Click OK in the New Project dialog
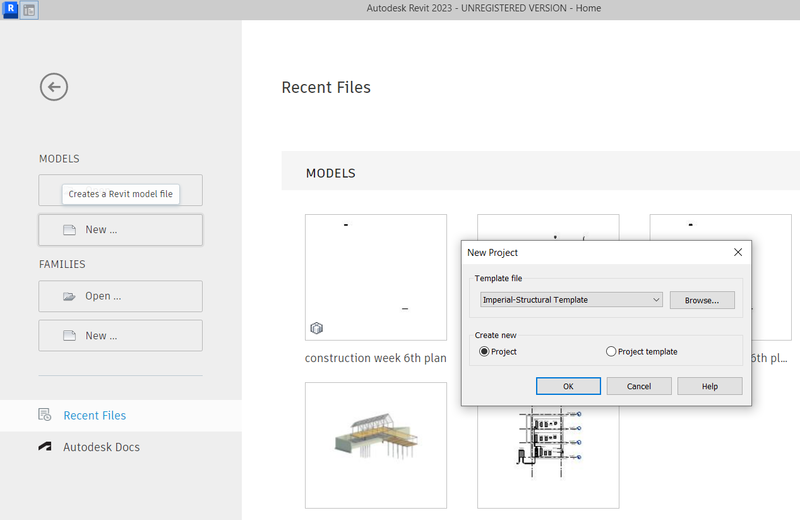Screen dimensions: 800x520 coord(568,386)
